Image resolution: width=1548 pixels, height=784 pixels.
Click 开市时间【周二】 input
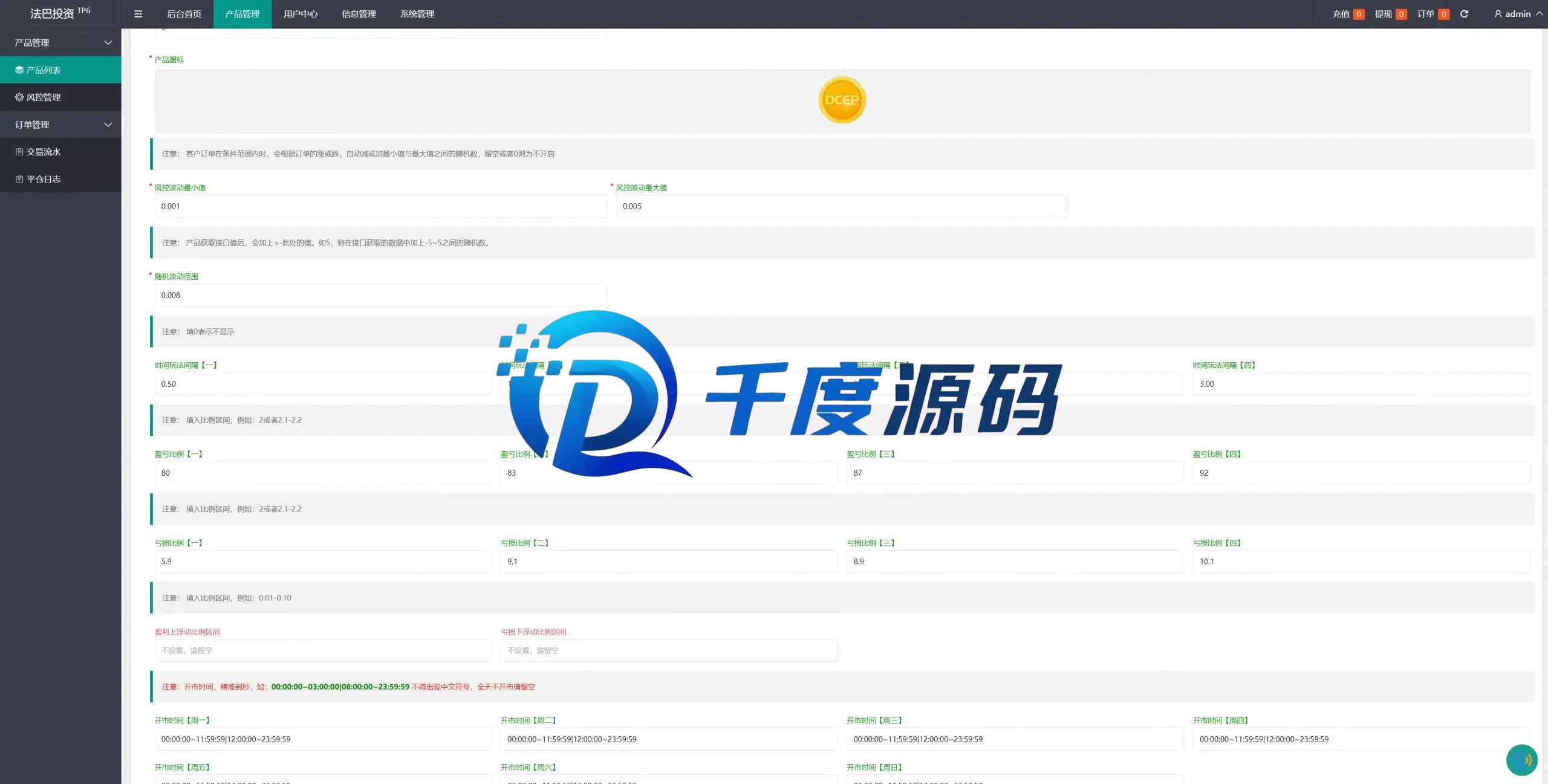[669, 739]
